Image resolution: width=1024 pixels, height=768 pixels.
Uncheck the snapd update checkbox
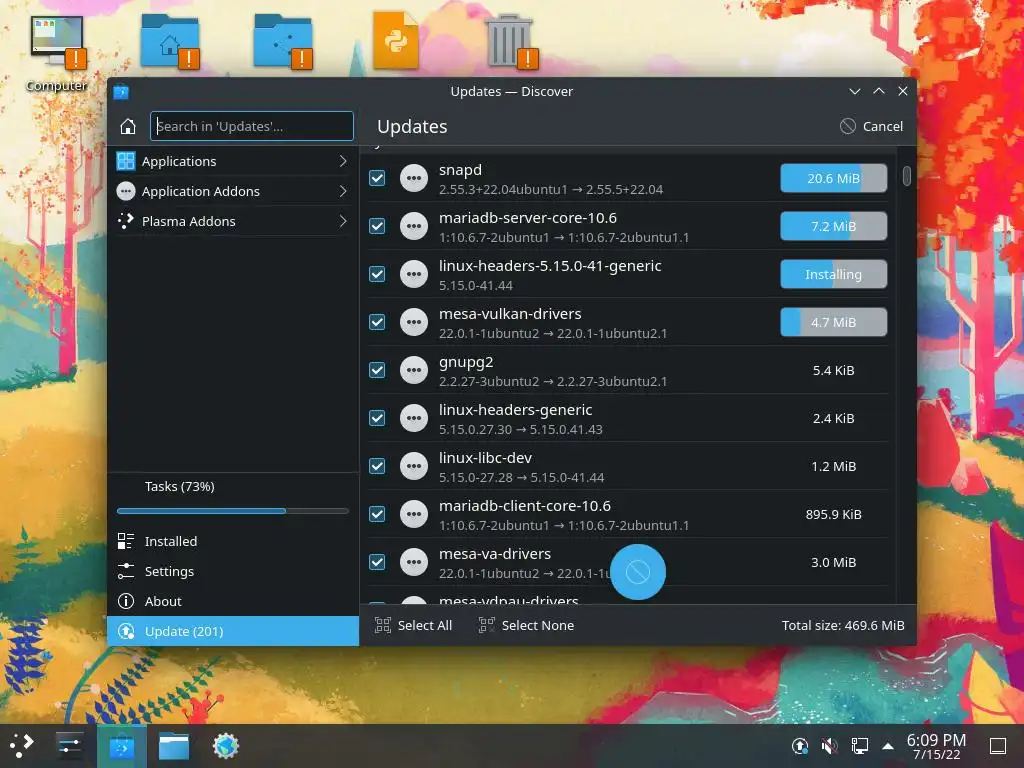click(x=377, y=178)
